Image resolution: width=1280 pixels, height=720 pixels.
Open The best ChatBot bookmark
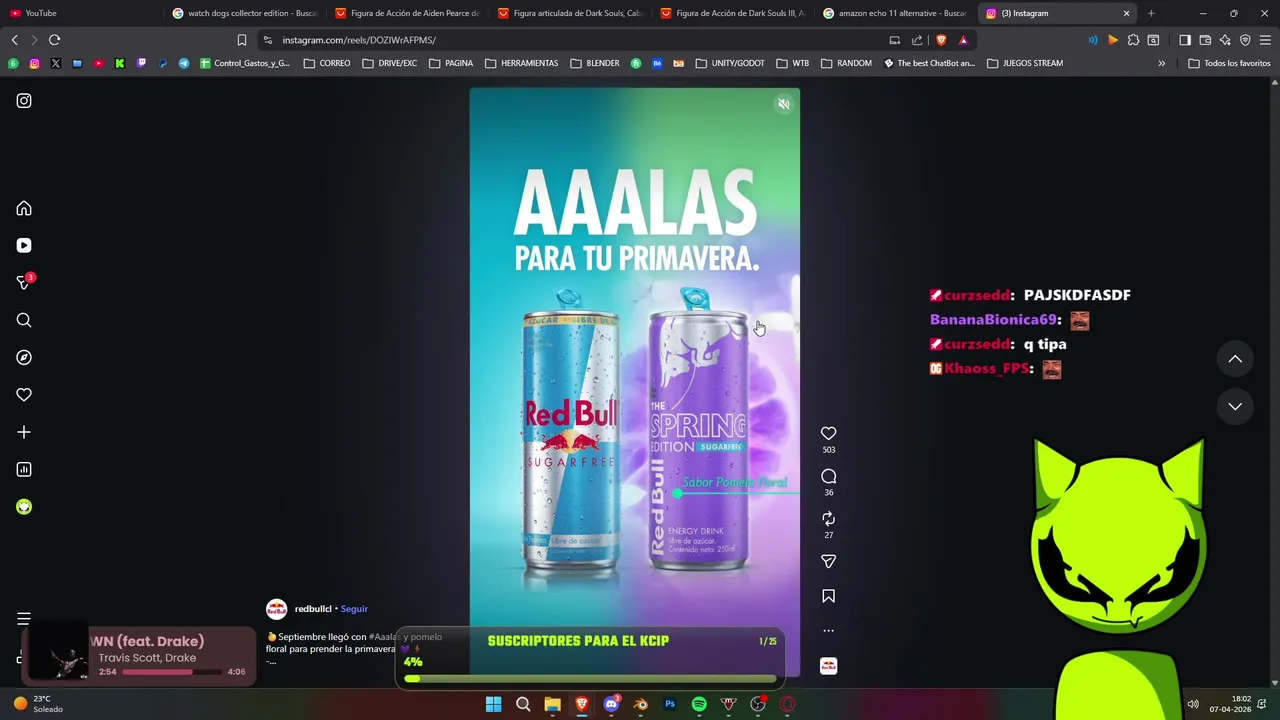coord(929,63)
